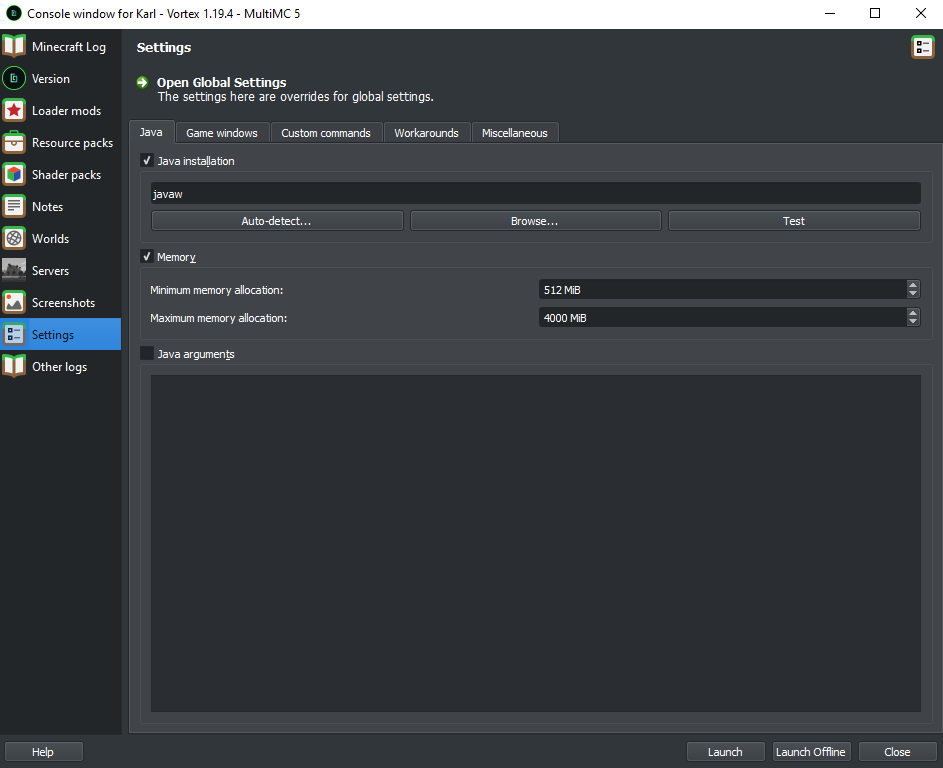This screenshot has height=768, width=943.
Task: Open the Worlds icon in sidebar
Action: [14, 238]
